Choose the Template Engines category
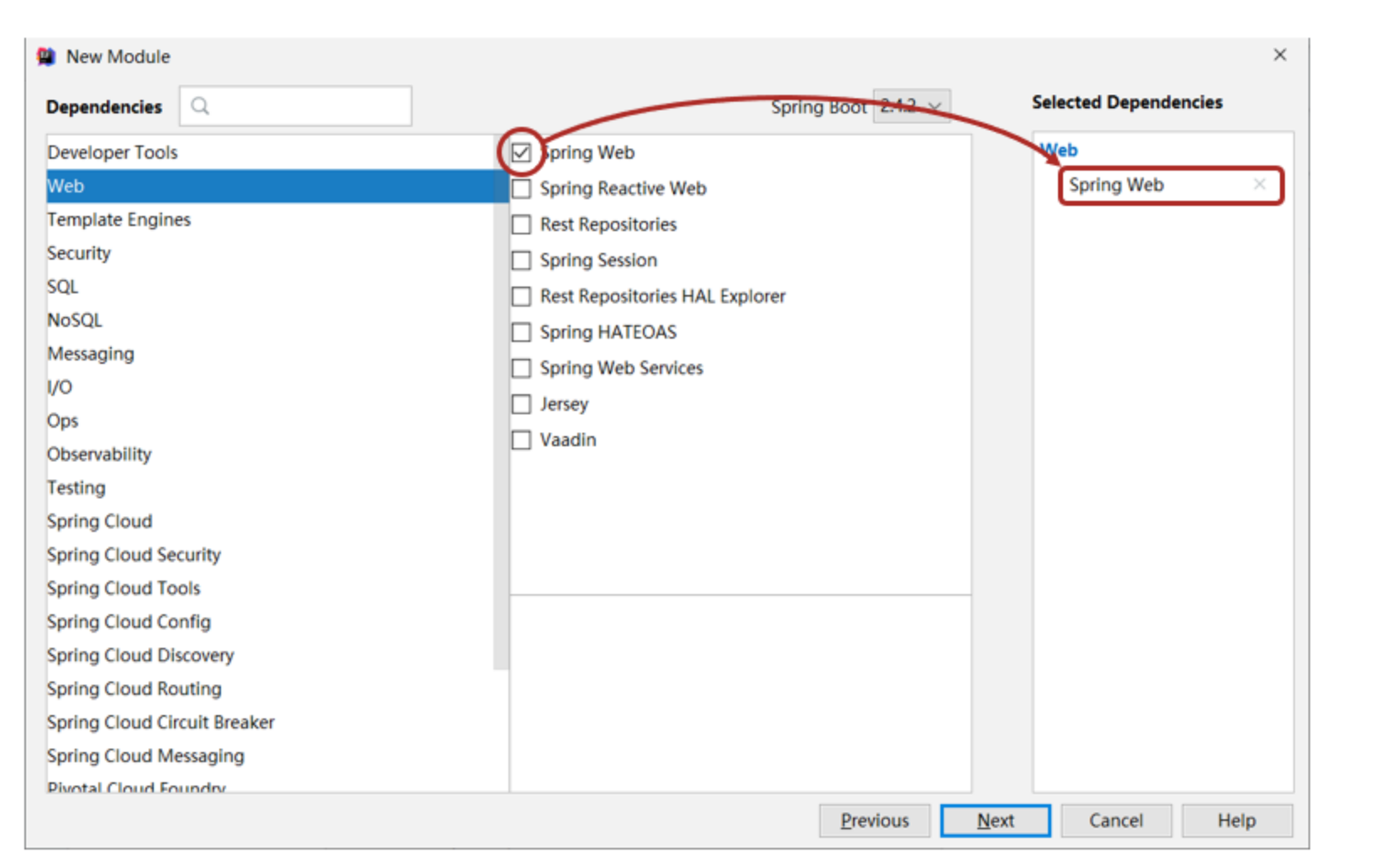 [x=271, y=220]
